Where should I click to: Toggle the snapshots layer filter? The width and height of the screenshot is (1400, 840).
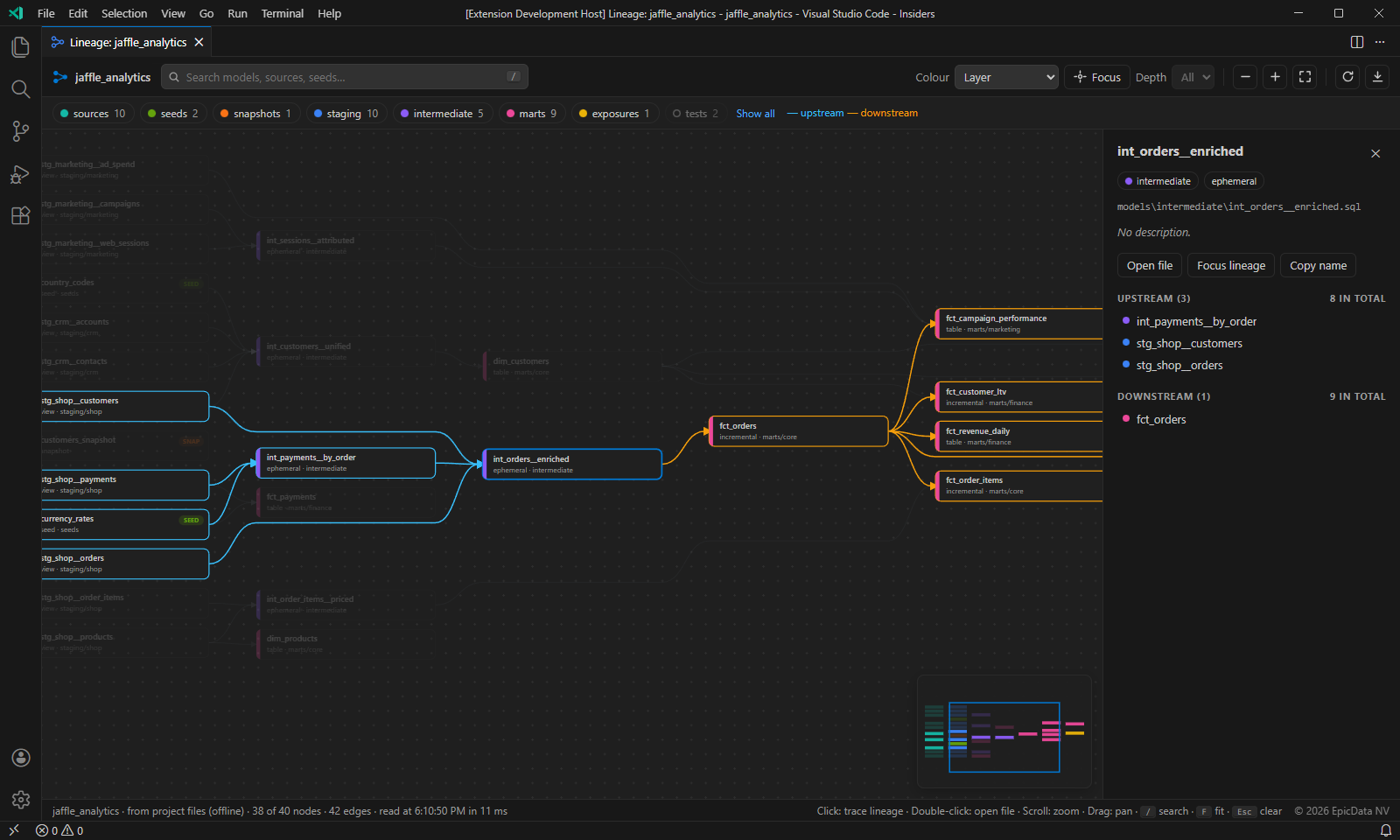coord(256,114)
